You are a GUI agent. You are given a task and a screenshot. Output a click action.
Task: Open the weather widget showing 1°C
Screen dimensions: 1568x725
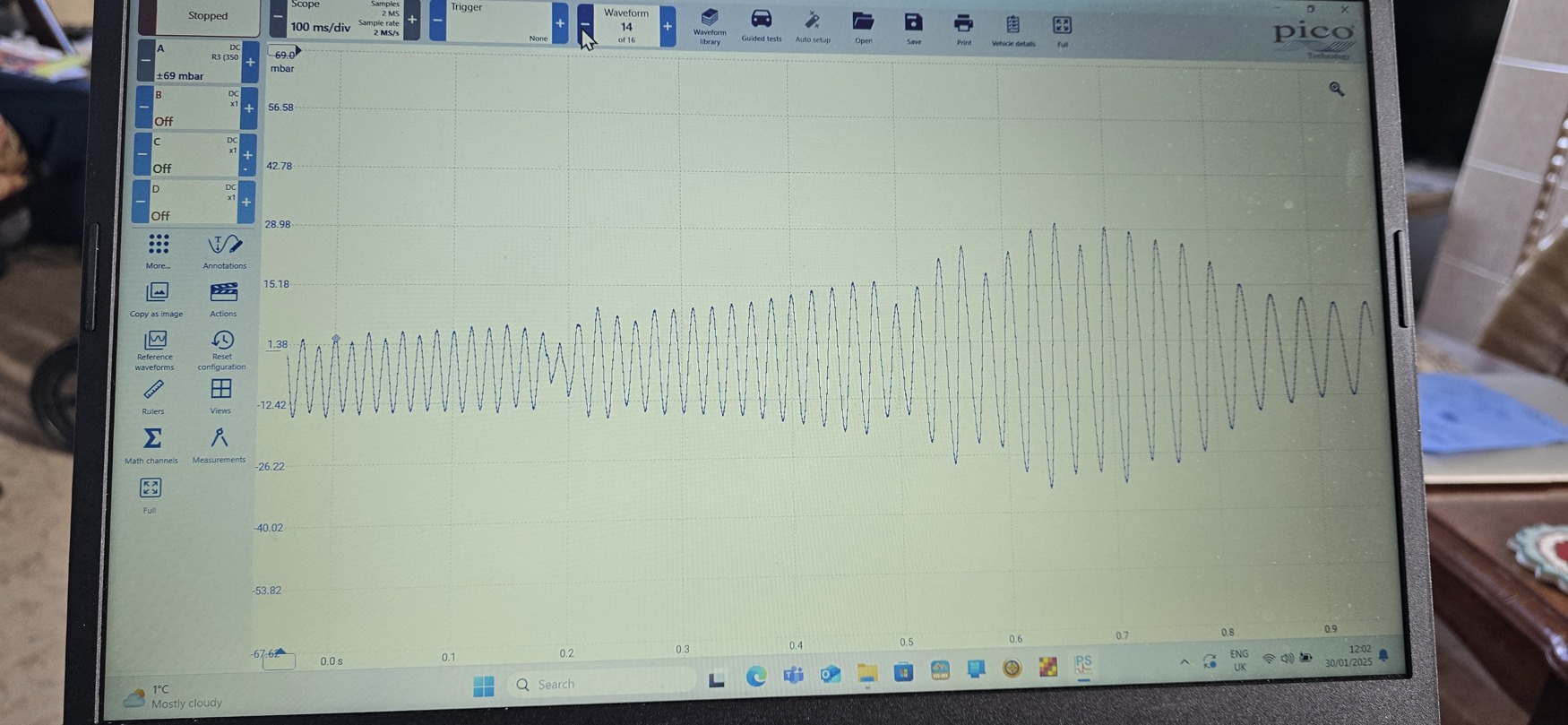174,696
